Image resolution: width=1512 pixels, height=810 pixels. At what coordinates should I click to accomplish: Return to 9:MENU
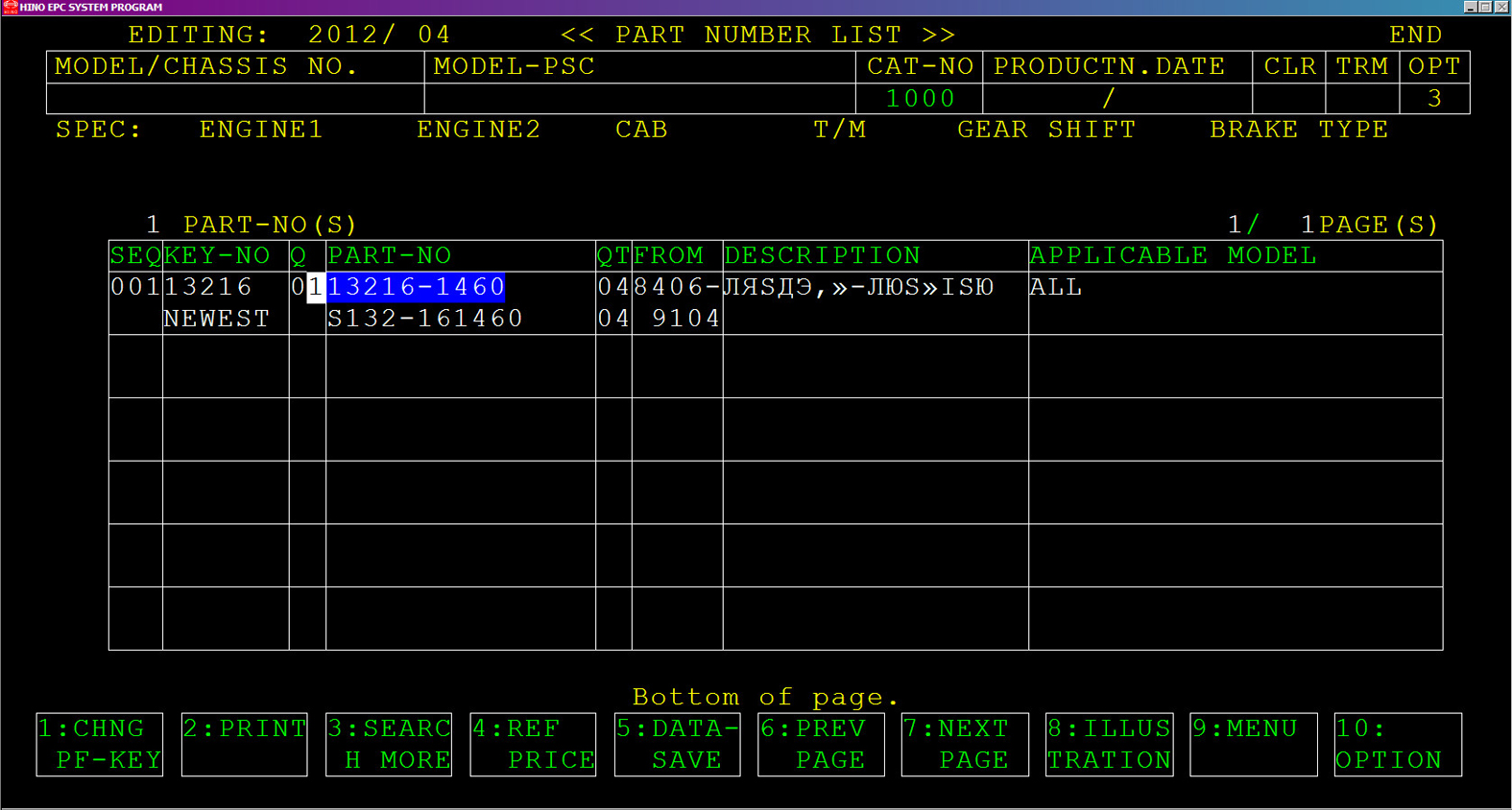1253,744
